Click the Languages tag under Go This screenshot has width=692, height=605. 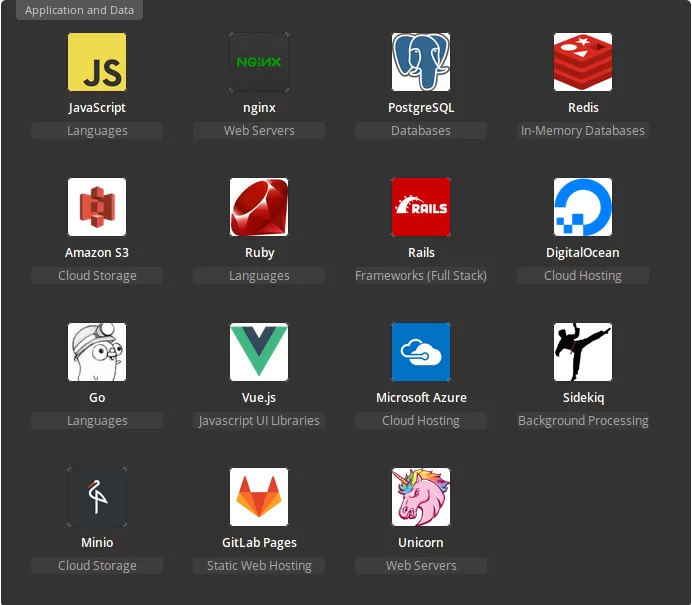pos(97,421)
